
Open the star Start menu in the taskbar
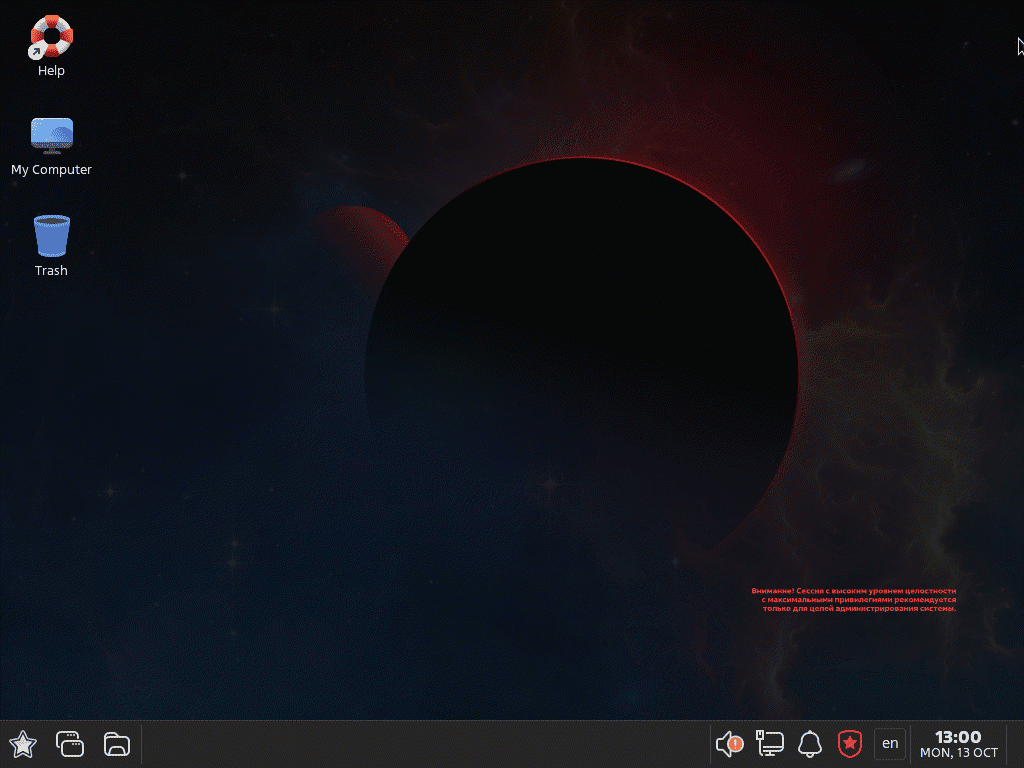(x=23, y=744)
